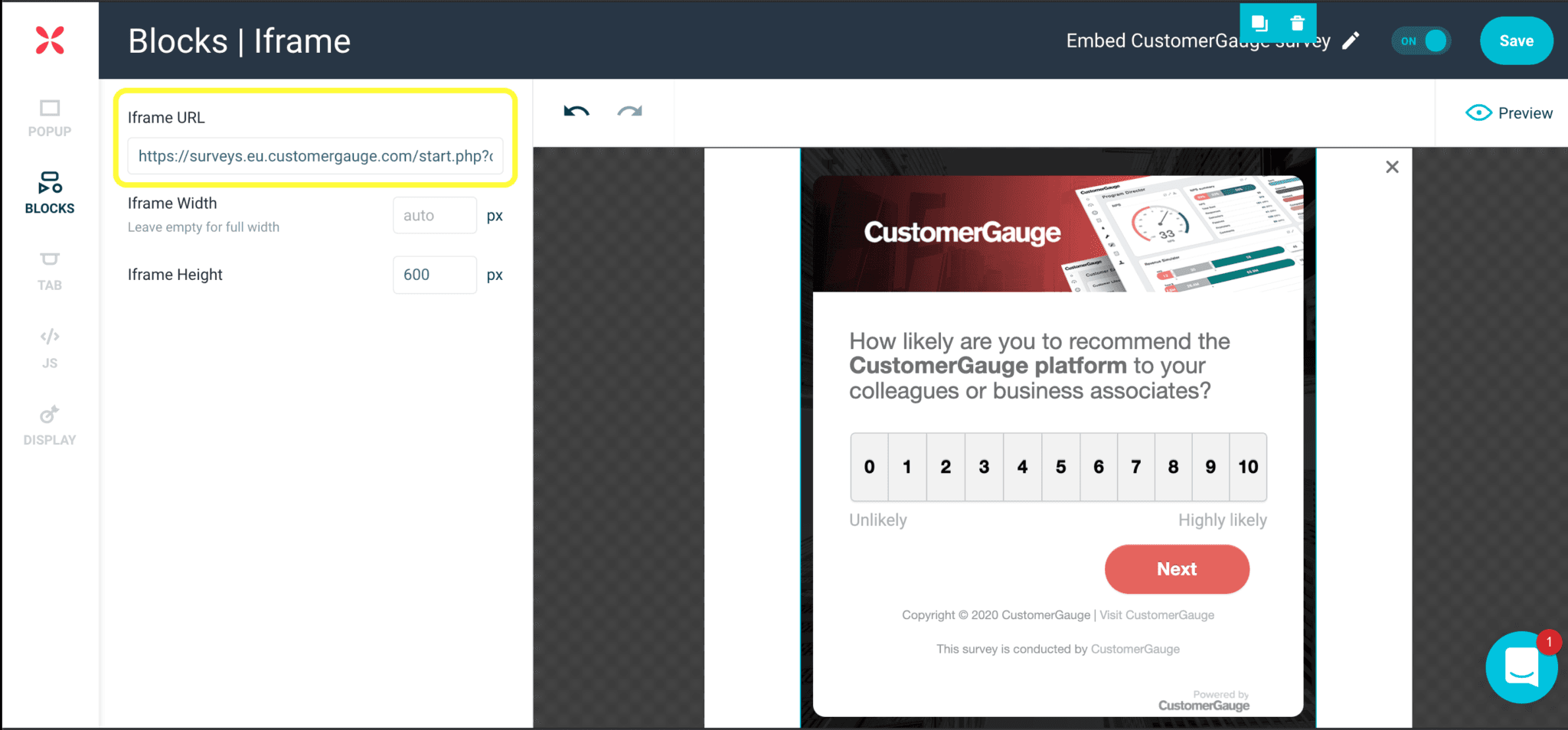Open the Popup section in sidebar
Screen dimensions: 1568x730
(x=50, y=118)
